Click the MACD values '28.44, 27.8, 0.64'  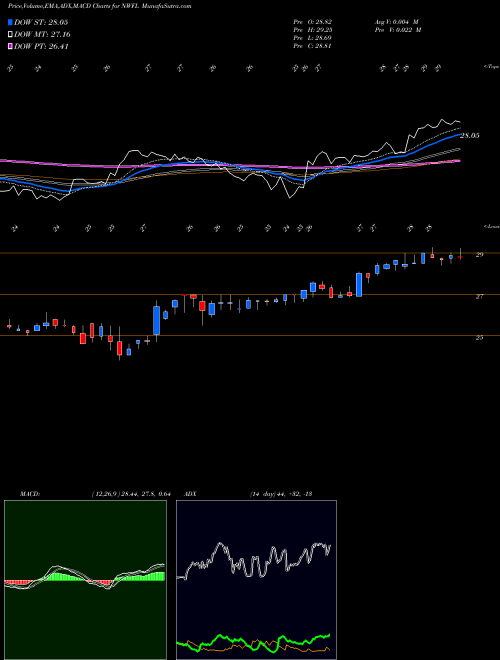[145, 494]
